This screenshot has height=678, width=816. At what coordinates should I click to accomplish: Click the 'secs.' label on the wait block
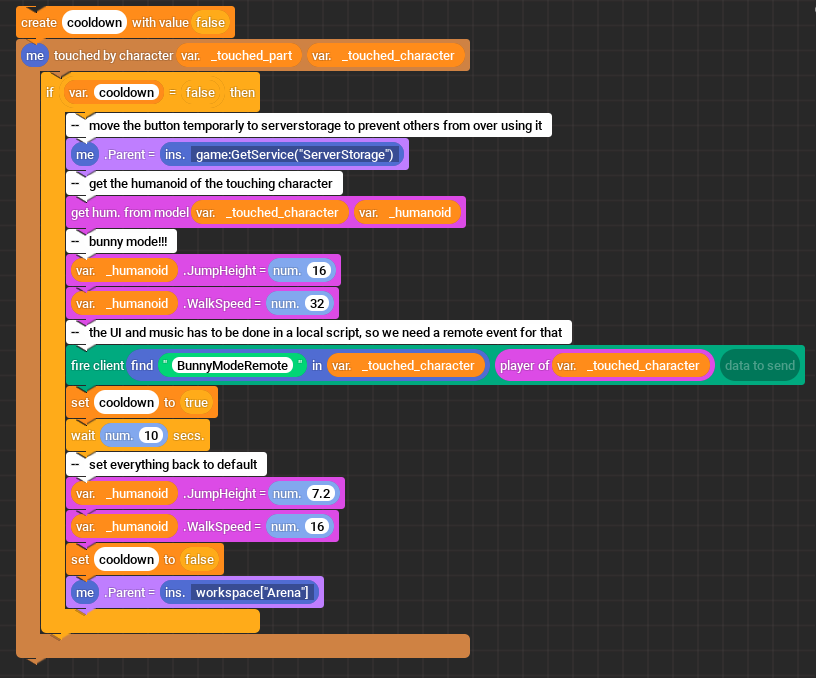(188, 435)
